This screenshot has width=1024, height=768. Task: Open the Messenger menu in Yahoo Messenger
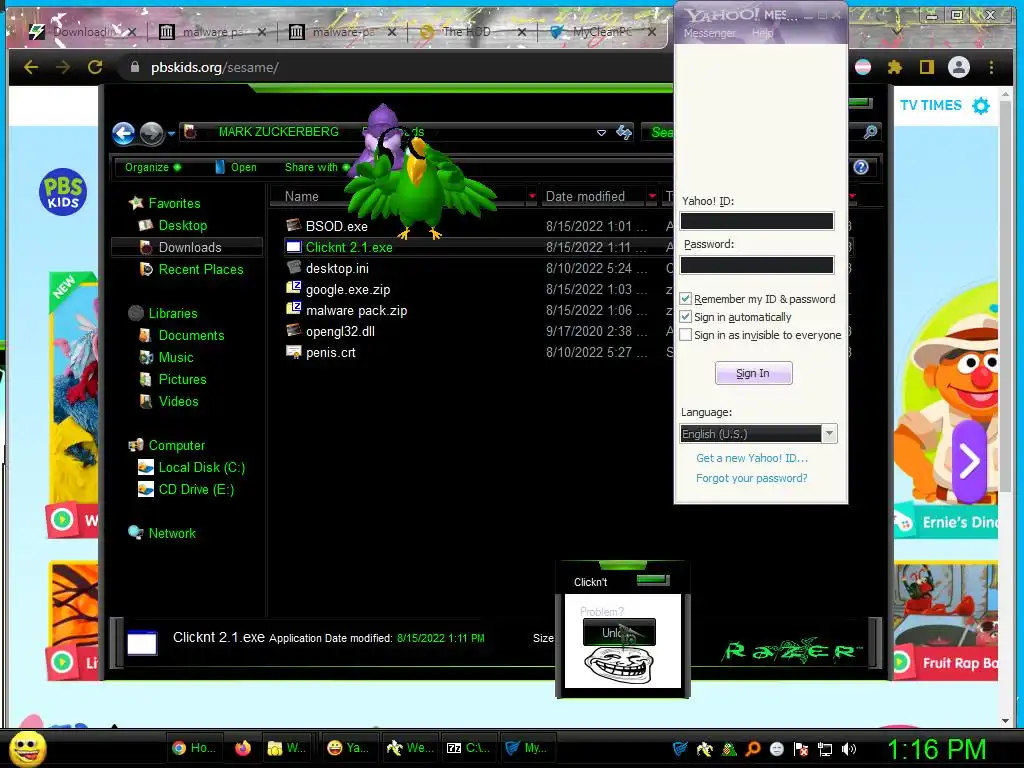click(x=709, y=33)
